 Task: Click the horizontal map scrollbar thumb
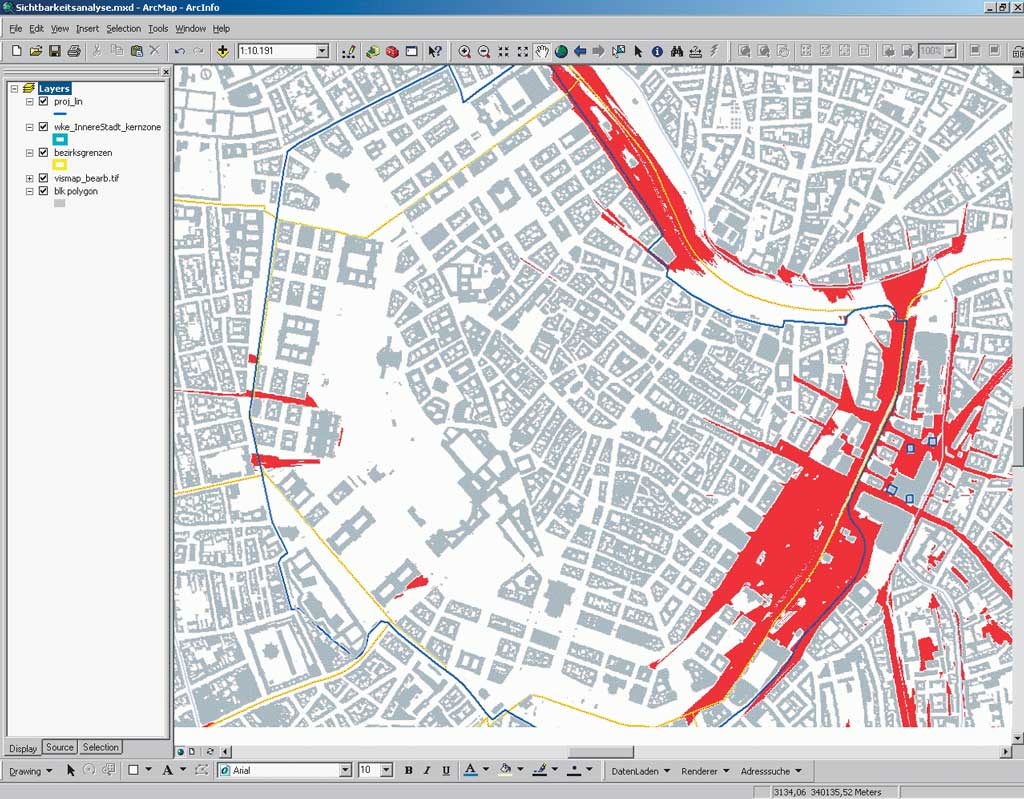tap(601, 752)
